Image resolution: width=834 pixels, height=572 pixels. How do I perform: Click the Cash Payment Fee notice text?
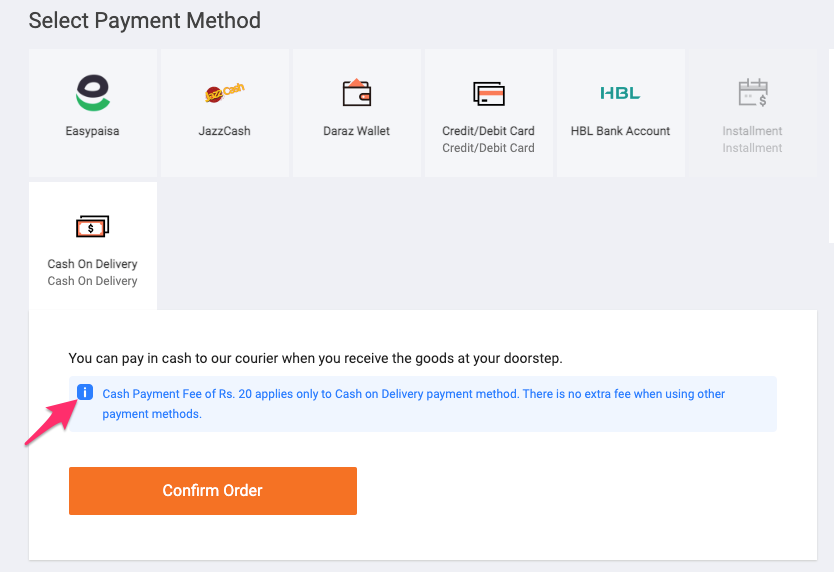pos(413,404)
